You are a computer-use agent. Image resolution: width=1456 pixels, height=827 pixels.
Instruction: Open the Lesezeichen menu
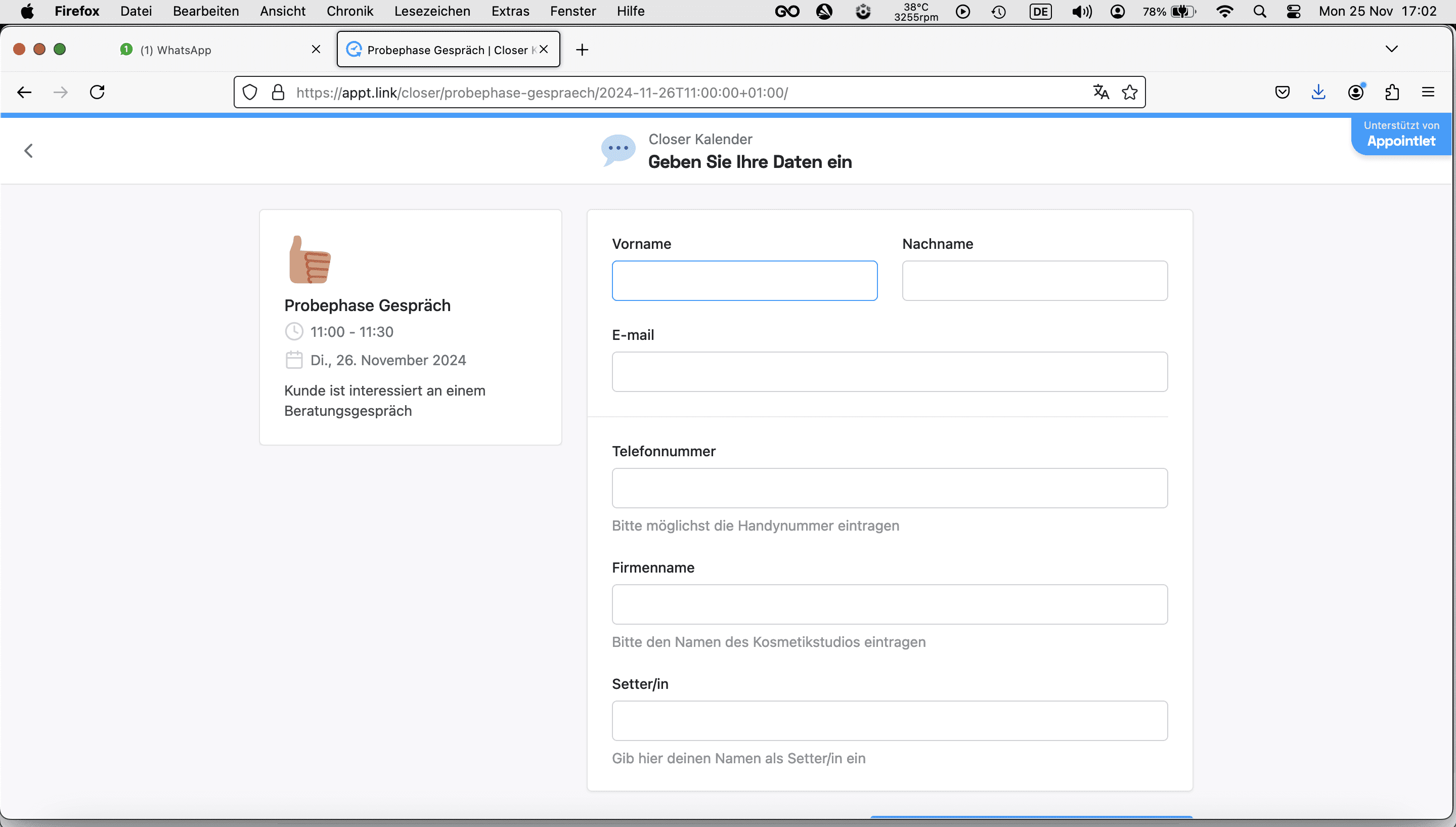(431, 11)
